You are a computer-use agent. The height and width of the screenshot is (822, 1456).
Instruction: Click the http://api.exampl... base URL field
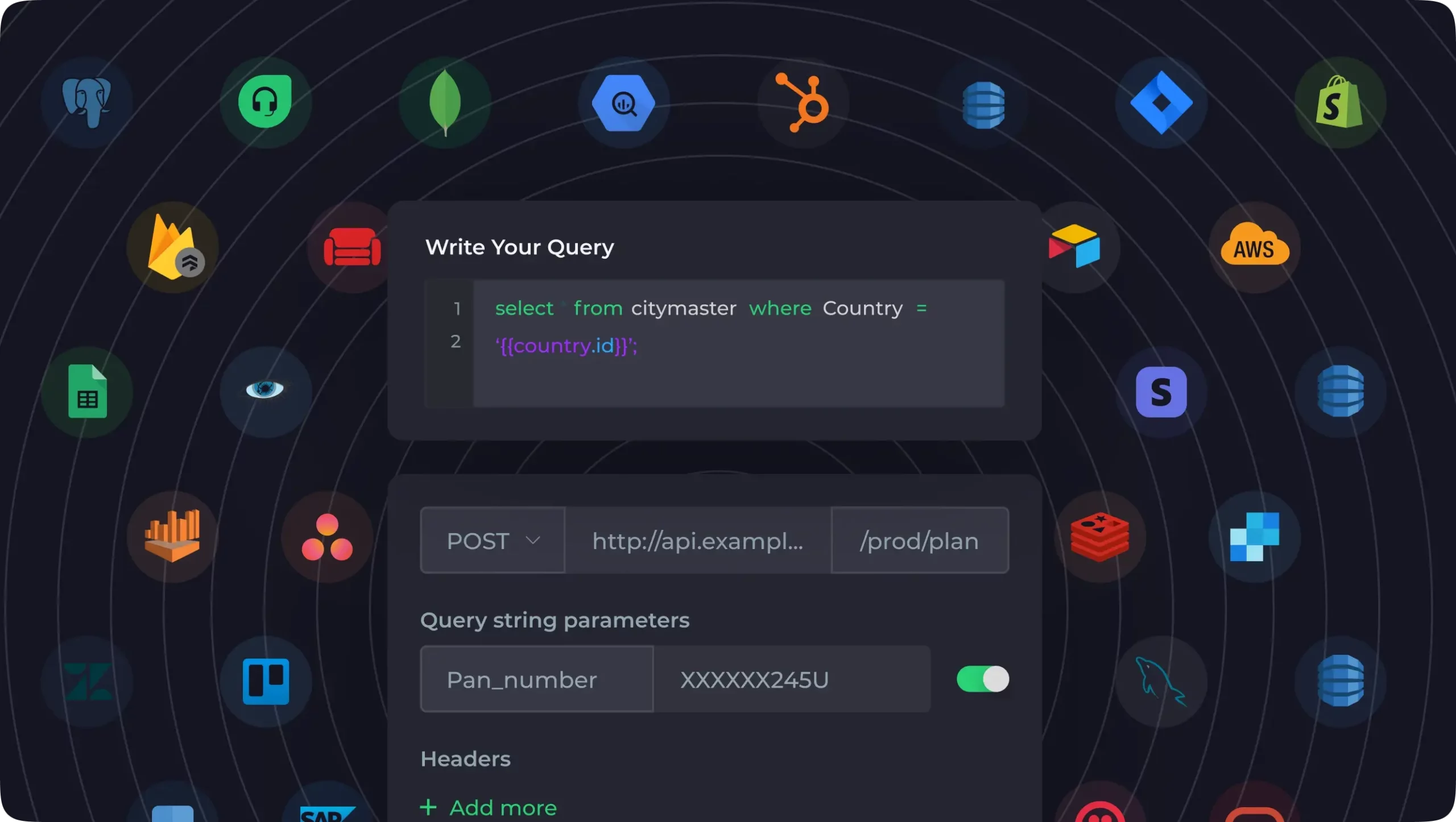698,541
